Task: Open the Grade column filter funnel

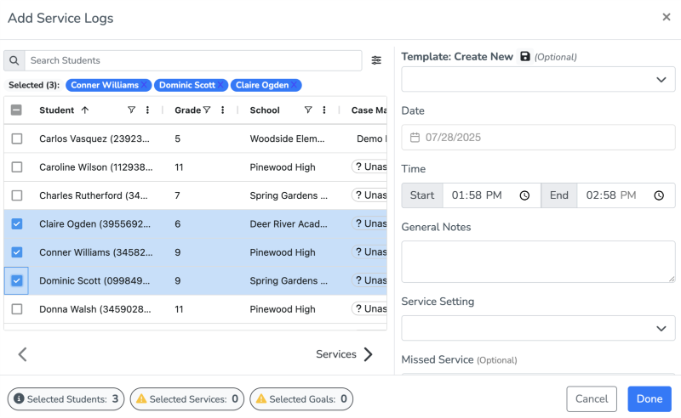Action: coord(207,110)
